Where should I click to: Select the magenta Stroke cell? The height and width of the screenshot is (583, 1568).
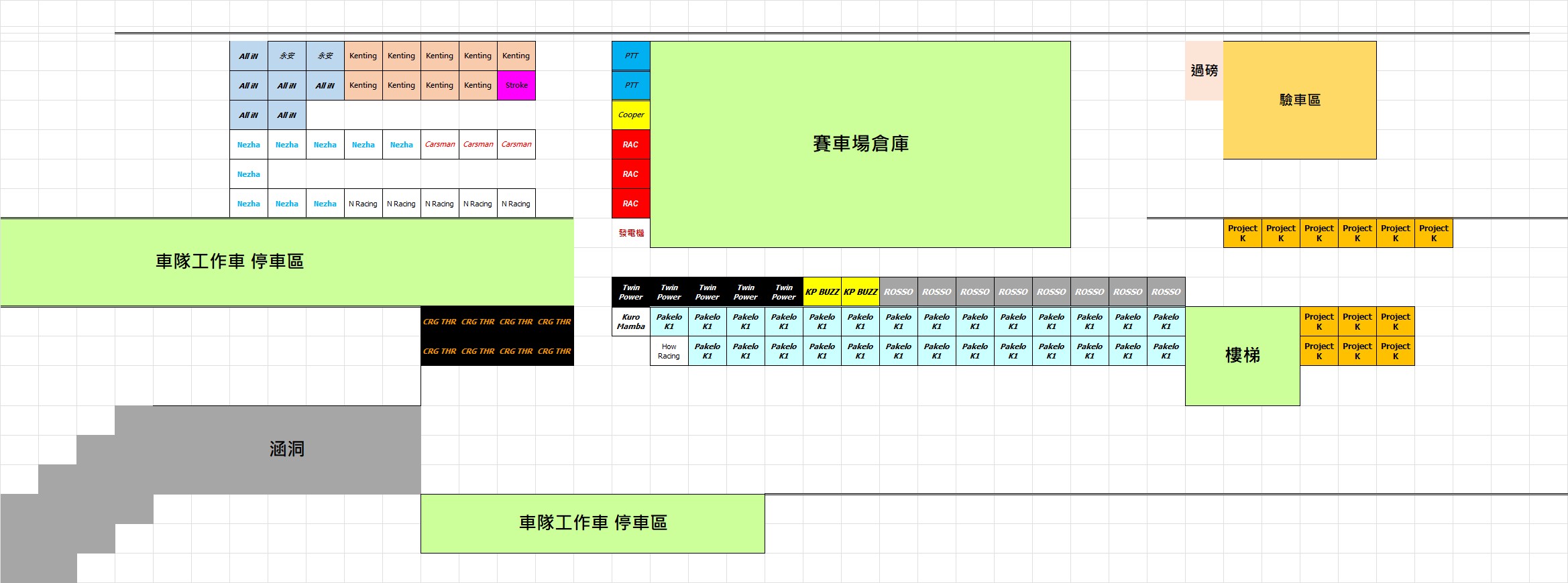click(516, 85)
